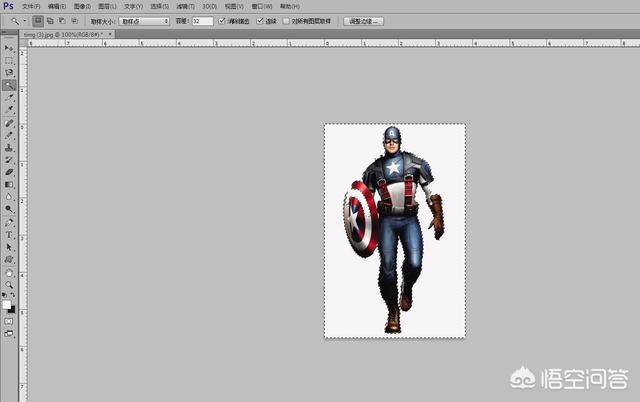This screenshot has width=640, height=402.
Task: Select the Pen tool
Action: click(x=9, y=222)
